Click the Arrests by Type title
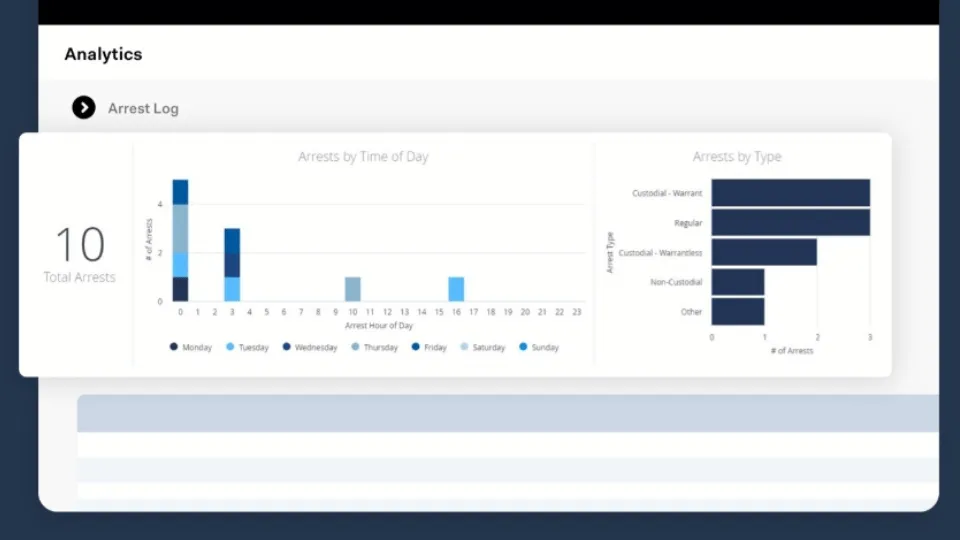 click(737, 157)
